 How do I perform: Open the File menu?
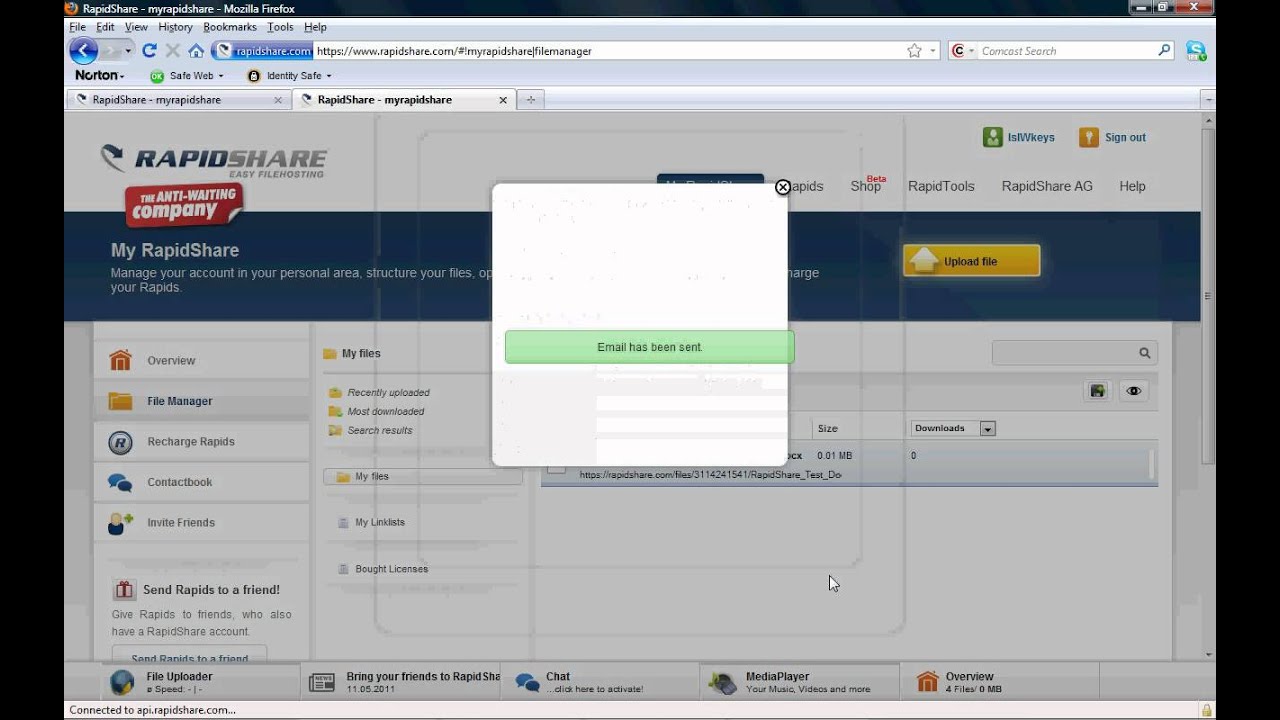(77, 27)
